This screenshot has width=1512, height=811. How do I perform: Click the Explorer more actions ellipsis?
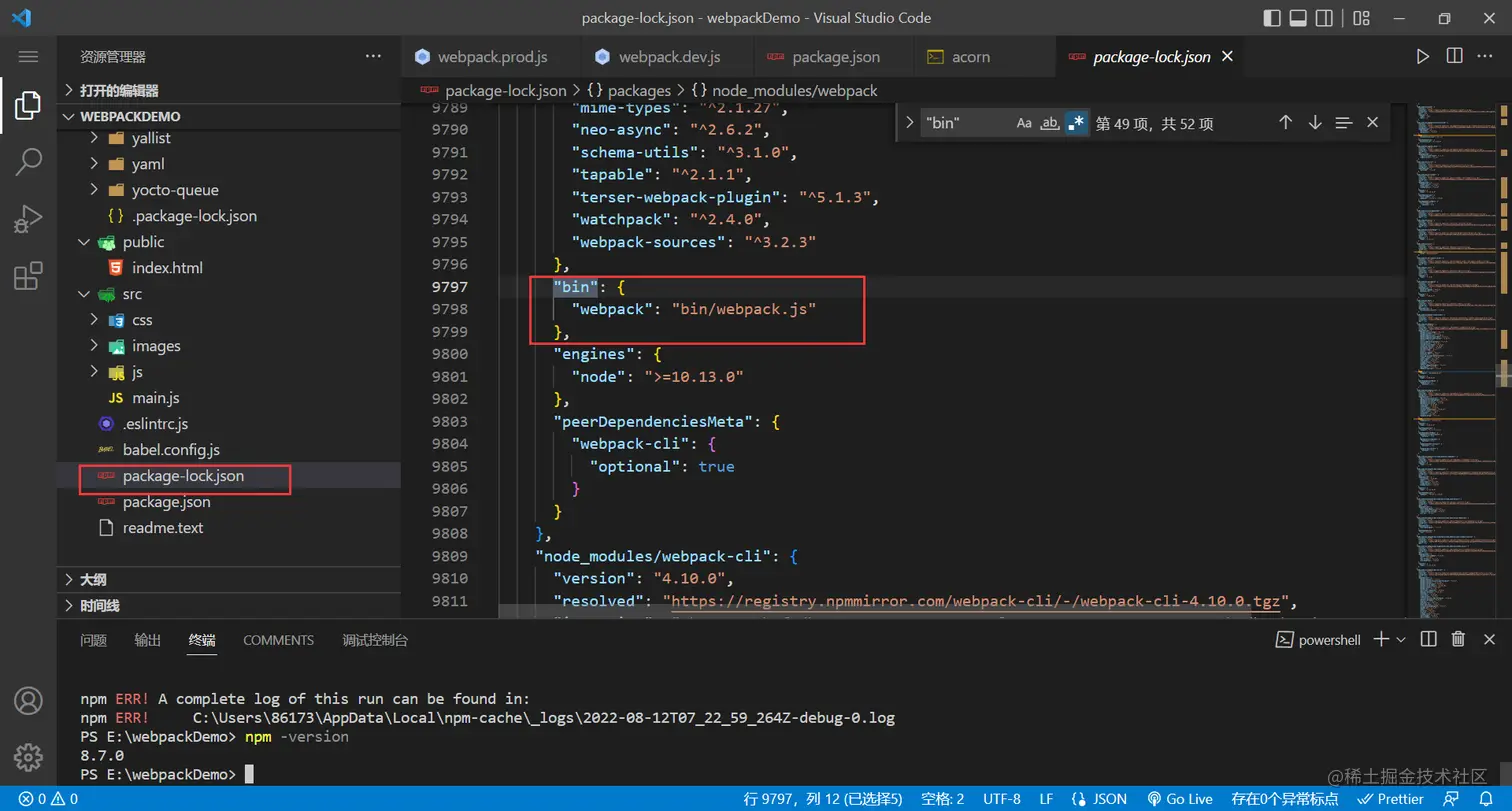pyautogui.click(x=373, y=57)
